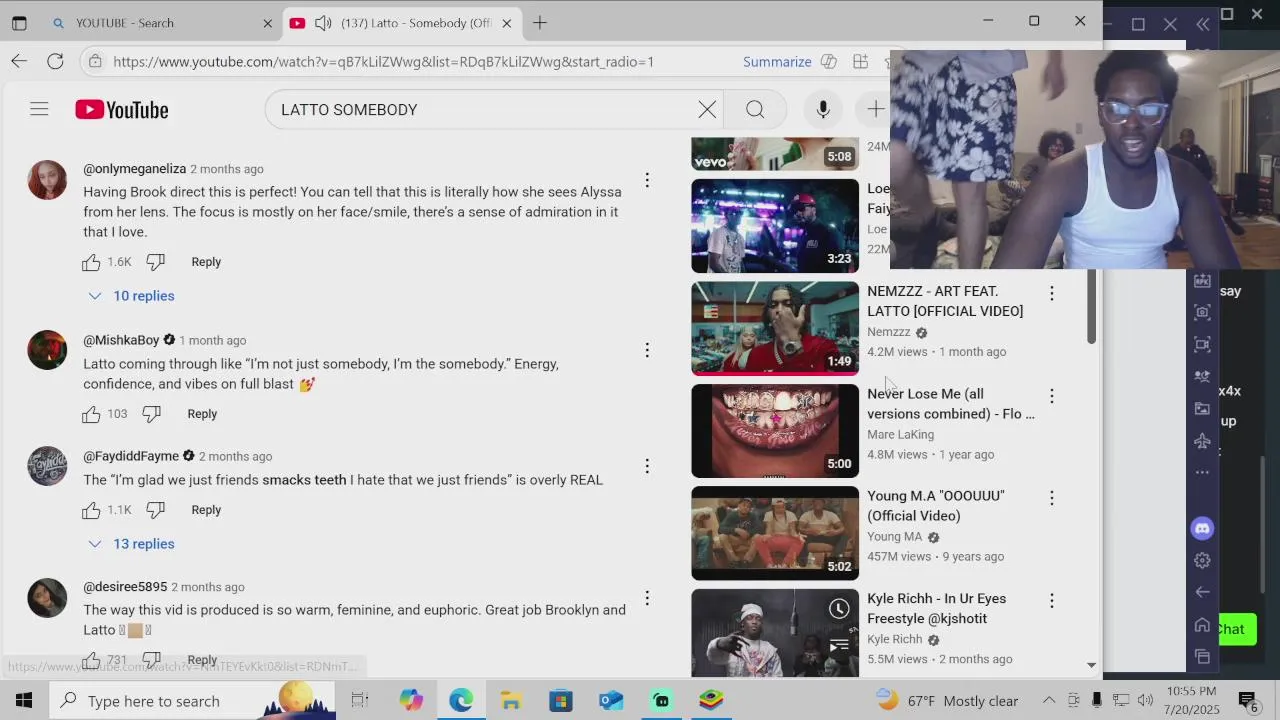Open more options for Kyle Richh freestyle video

1051,601
